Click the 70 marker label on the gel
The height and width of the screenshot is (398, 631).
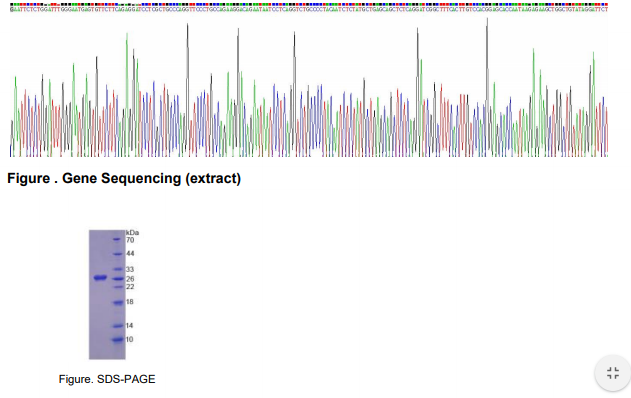130,240
